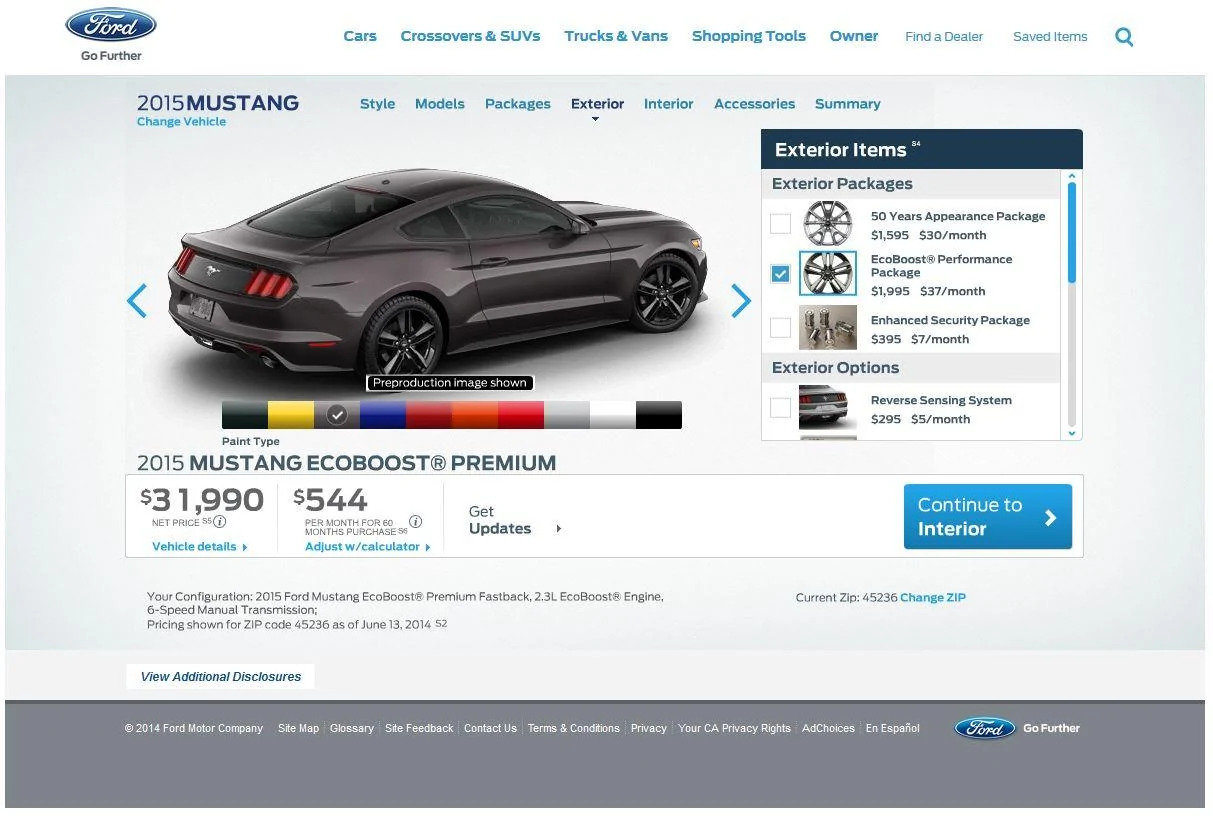Switch site to En Español
This screenshot has width=1213, height=816.
pos(893,728)
